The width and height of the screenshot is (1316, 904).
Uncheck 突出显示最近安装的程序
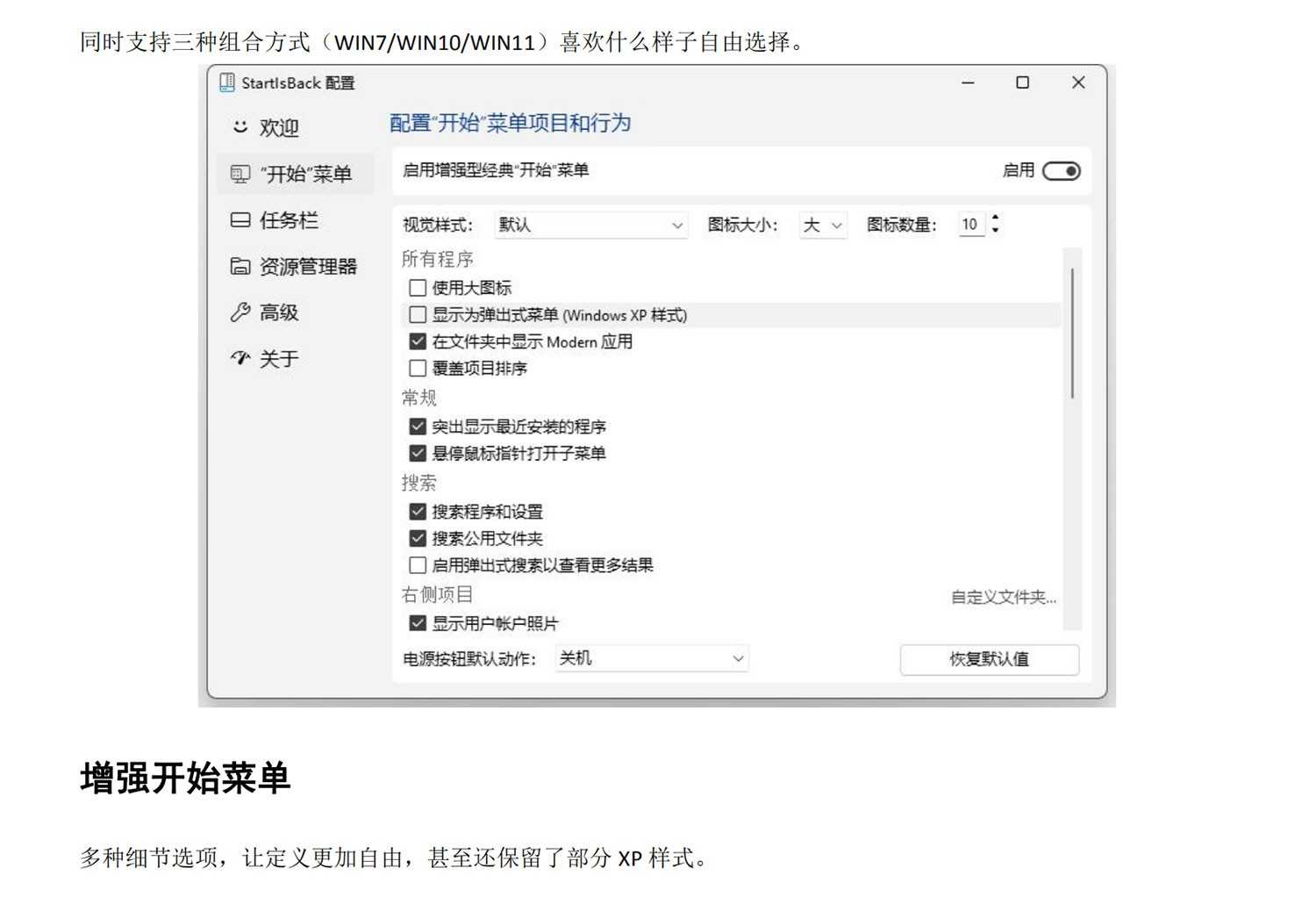tap(418, 427)
